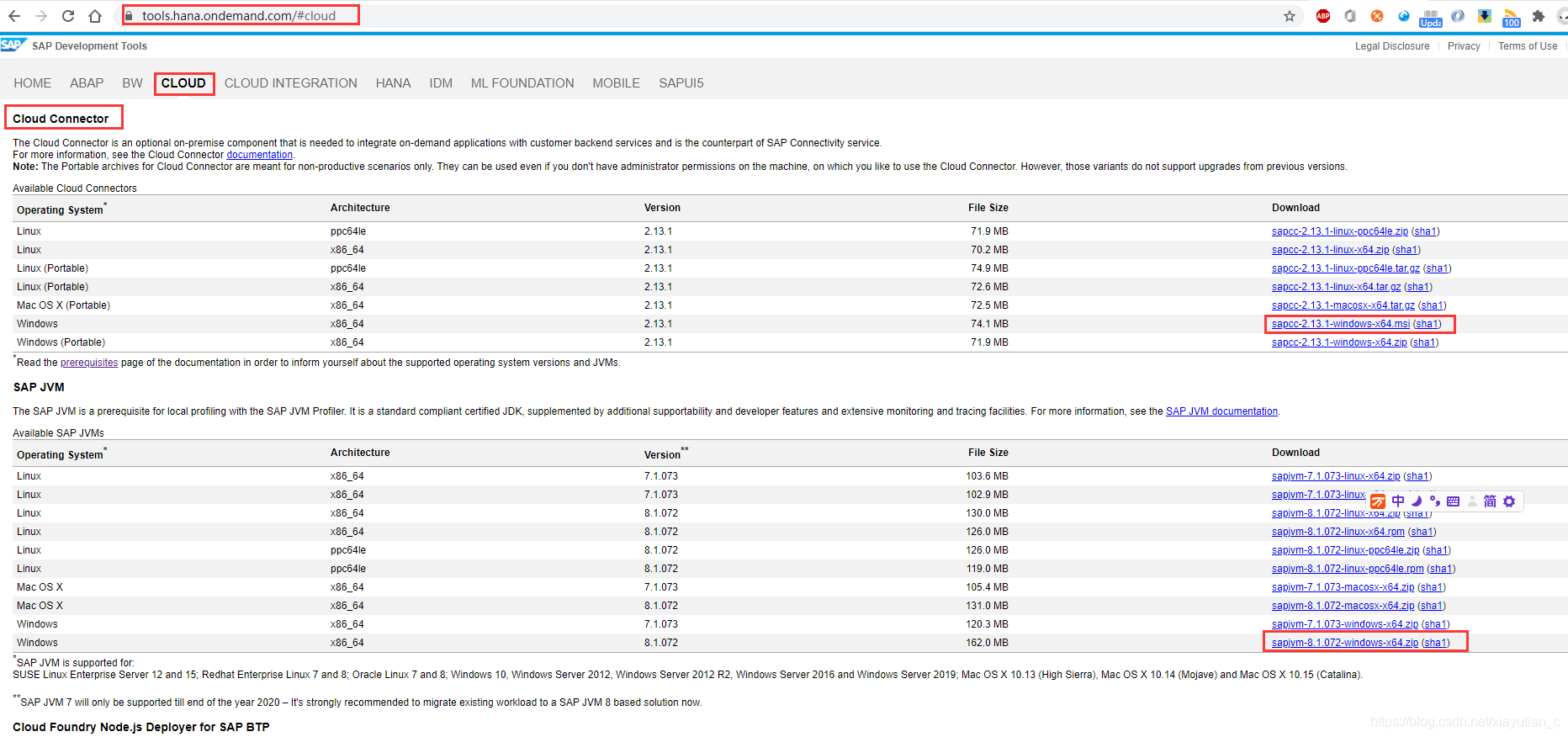Click the SAP Development Tools title
This screenshot has width=1568, height=737.
(x=89, y=46)
